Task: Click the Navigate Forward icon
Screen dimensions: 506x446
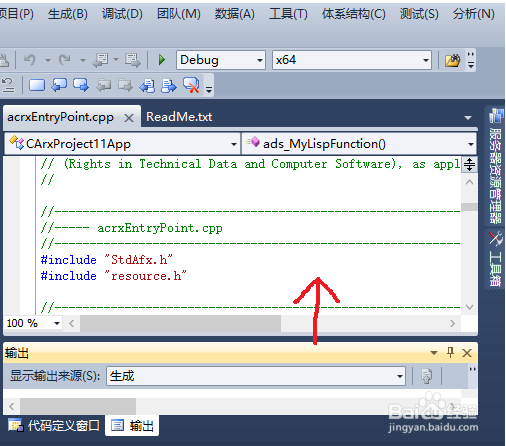Action: coord(133,60)
